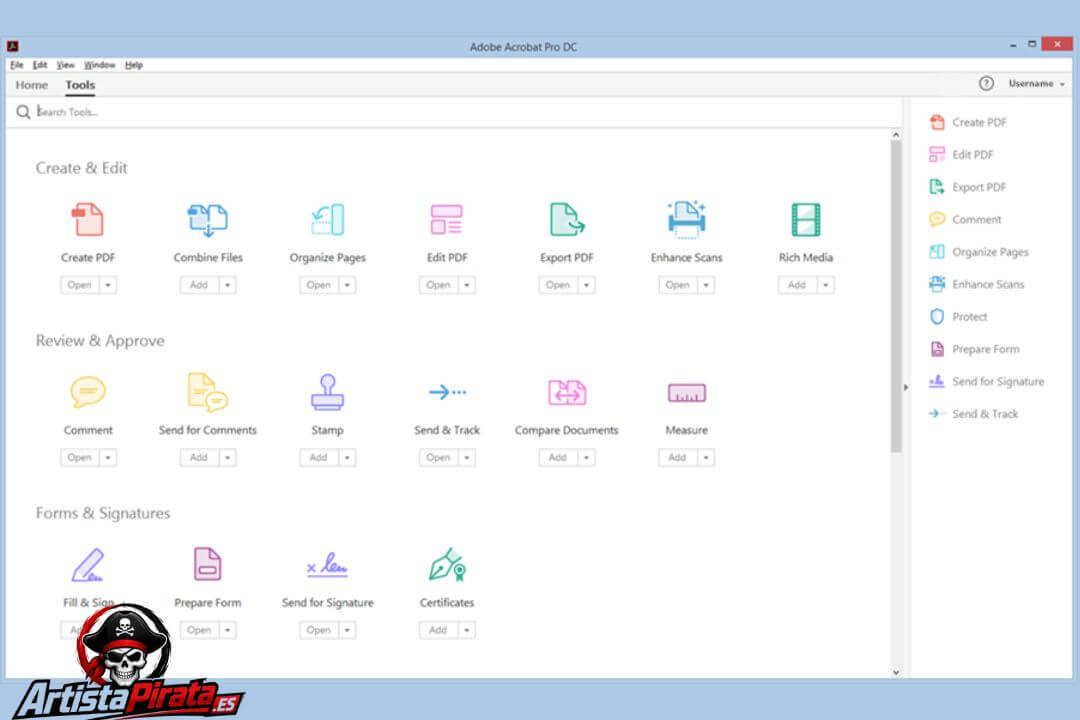
Task: Click the Protect shield sidebar icon
Action: [937, 316]
